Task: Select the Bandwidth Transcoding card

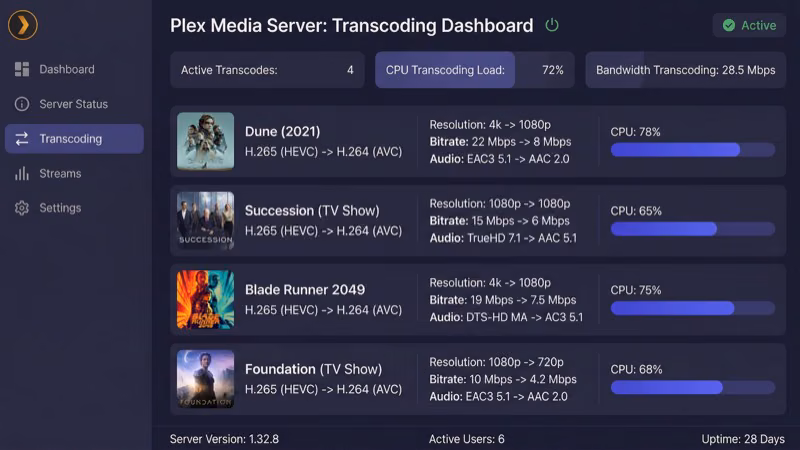Action: [685, 70]
